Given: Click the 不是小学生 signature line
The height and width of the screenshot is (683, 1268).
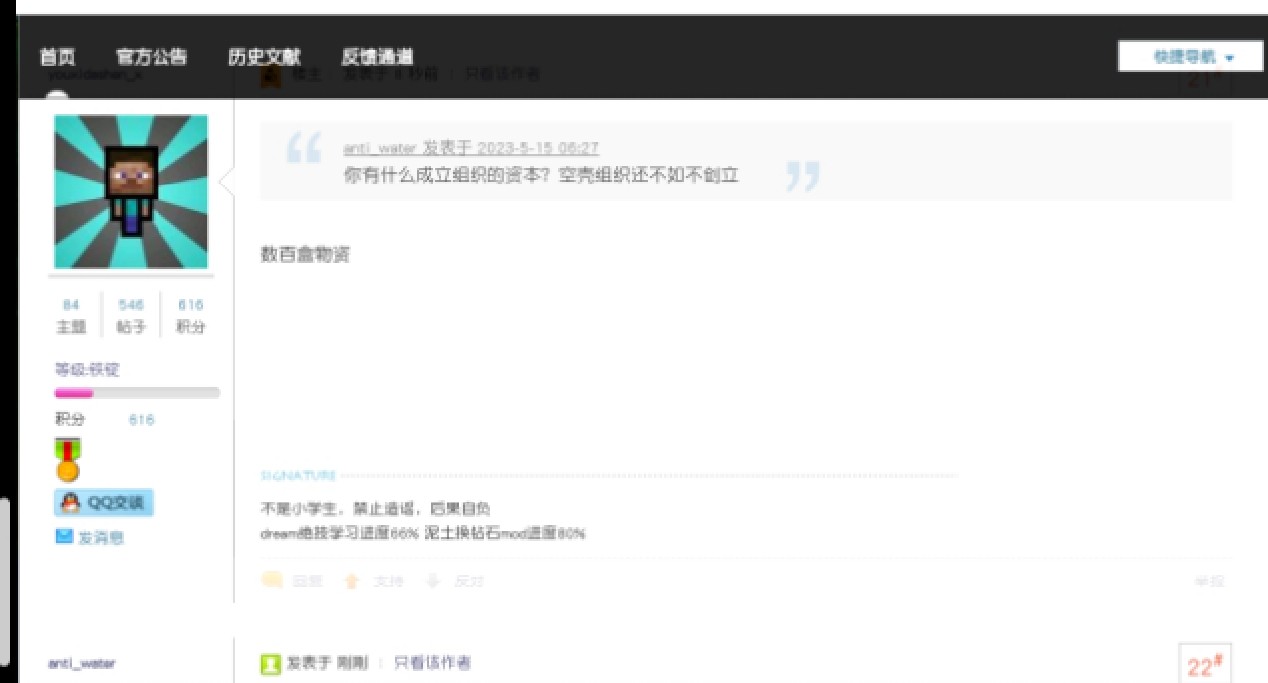Looking at the screenshot, I should point(376,509).
